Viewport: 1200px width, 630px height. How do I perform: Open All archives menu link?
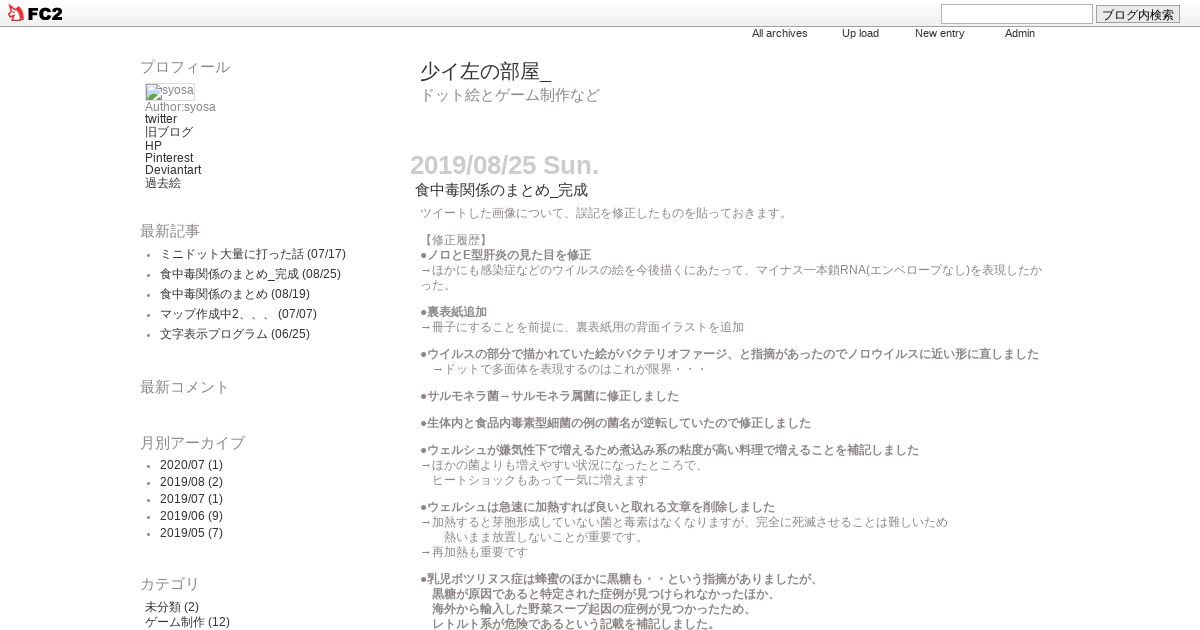coord(780,33)
